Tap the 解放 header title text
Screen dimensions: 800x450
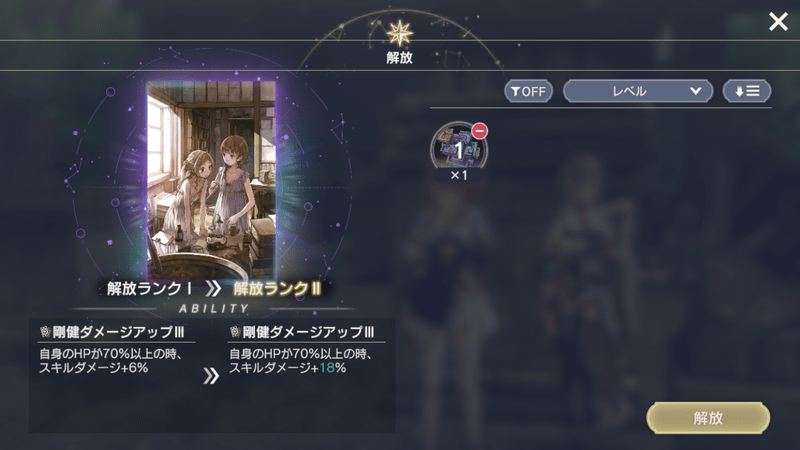pos(399,58)
